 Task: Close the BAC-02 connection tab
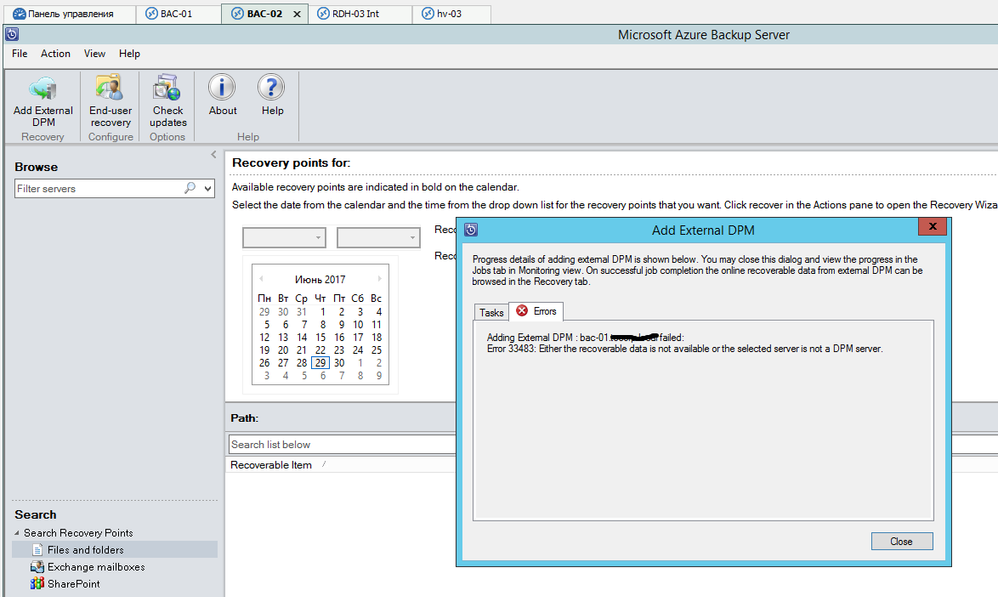tap(297, 14)
